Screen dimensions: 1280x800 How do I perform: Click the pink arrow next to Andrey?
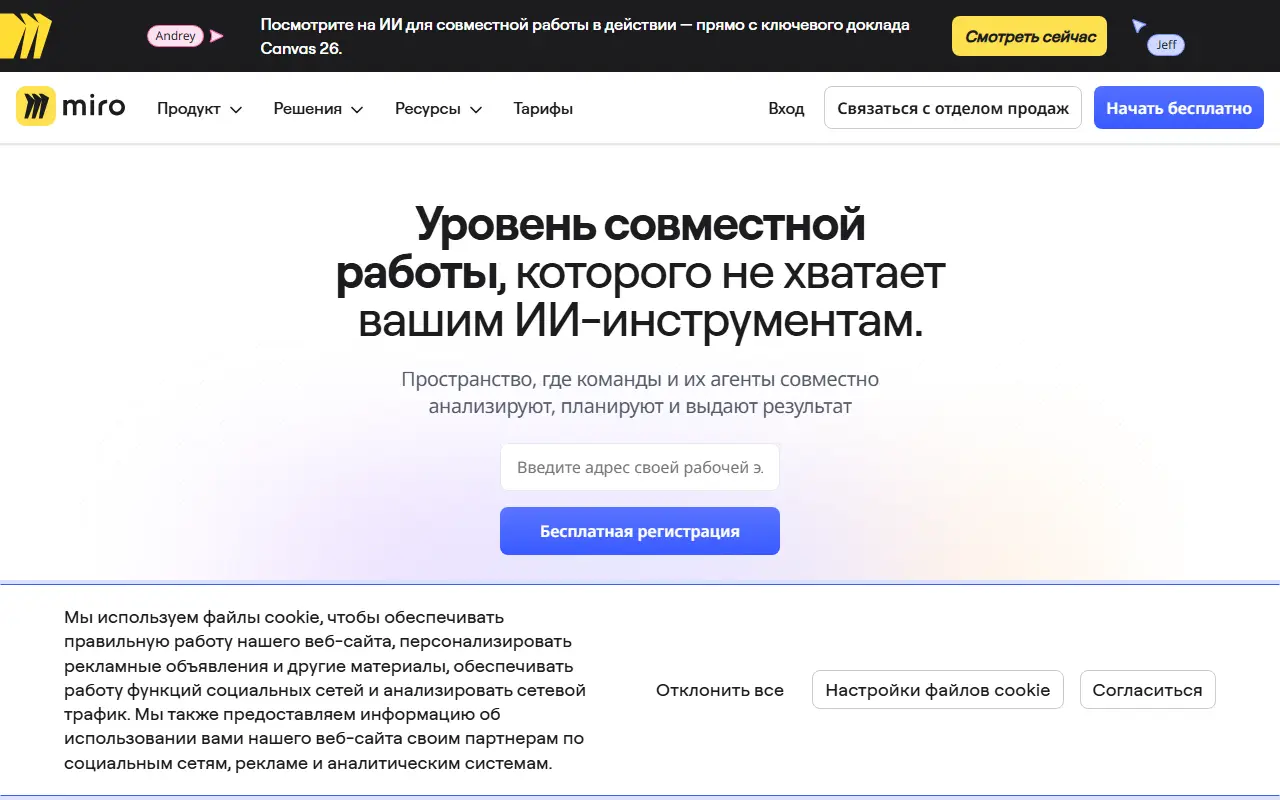[x=216, y=36]
